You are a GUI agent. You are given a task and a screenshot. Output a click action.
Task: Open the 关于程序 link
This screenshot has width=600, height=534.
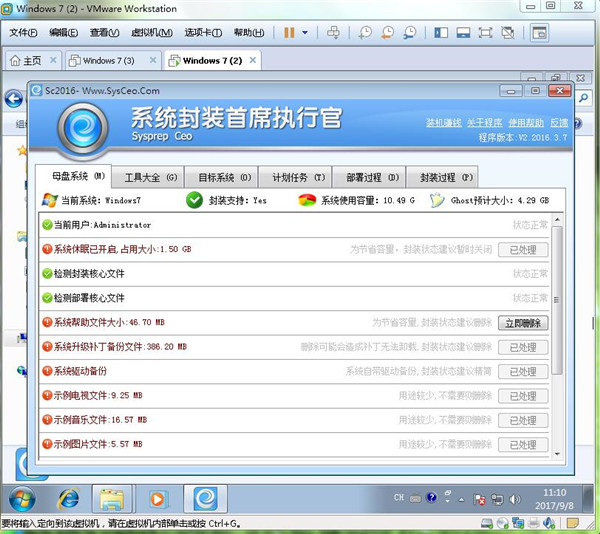point(485,123)
